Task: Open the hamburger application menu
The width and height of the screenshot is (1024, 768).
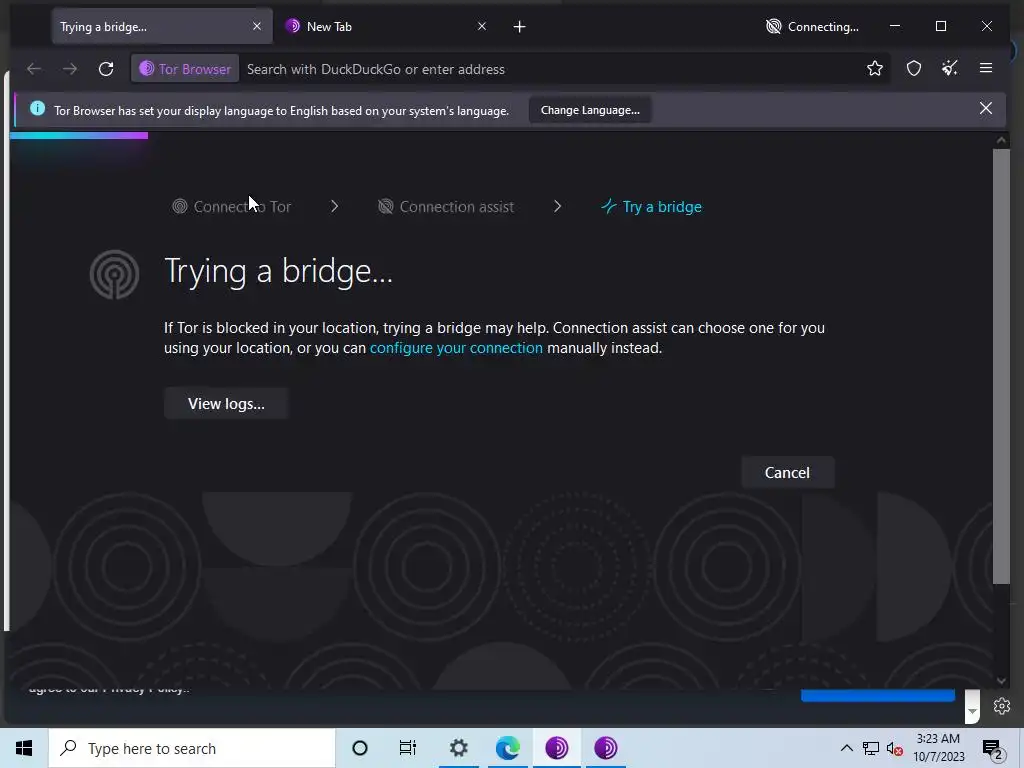Action: [986, 68]
